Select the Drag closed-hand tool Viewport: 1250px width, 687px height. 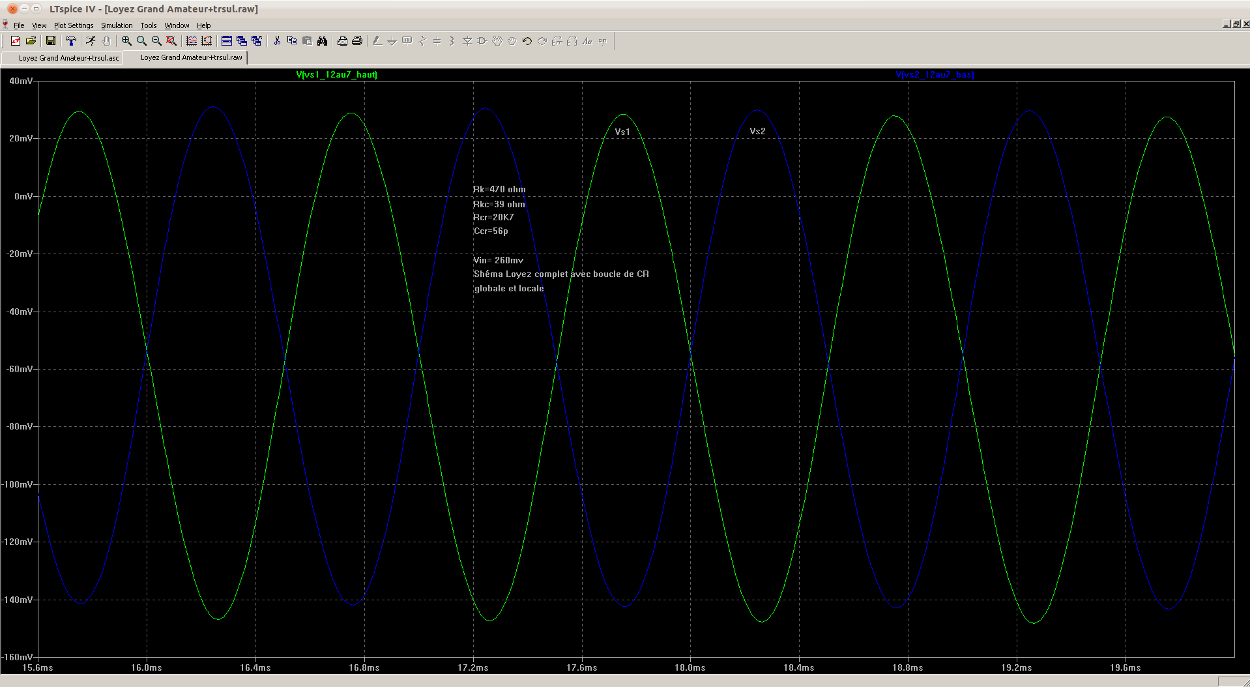coord(512,41)
